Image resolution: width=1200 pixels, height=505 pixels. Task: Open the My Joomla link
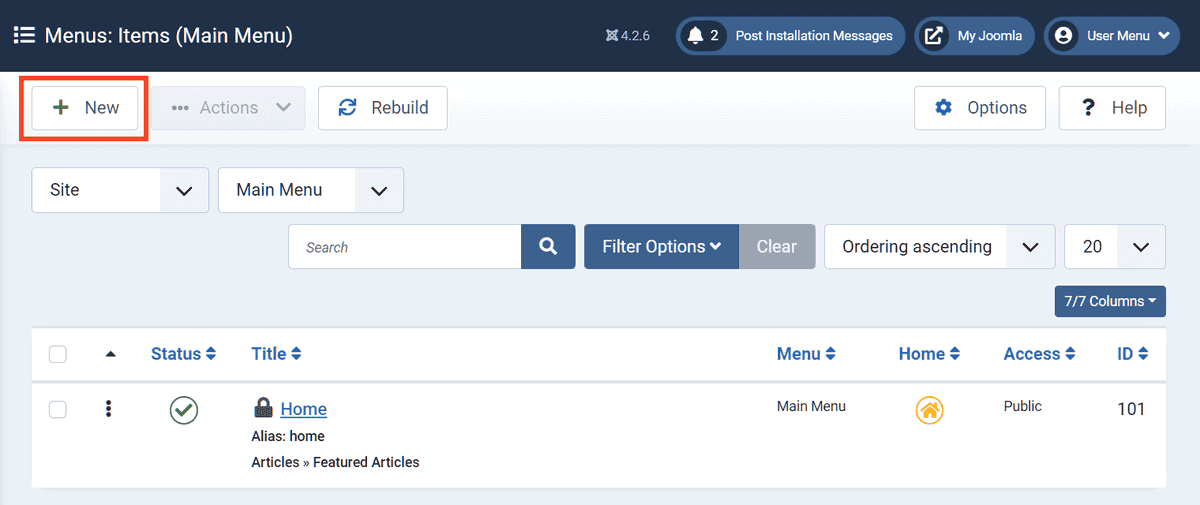pyautogui.click(x=975, y=36)
